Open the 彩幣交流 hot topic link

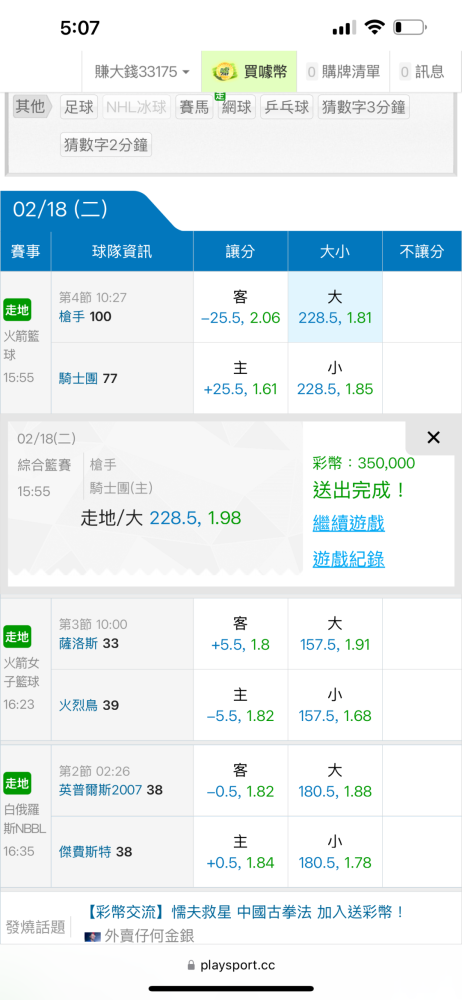(x=246, y=912)
